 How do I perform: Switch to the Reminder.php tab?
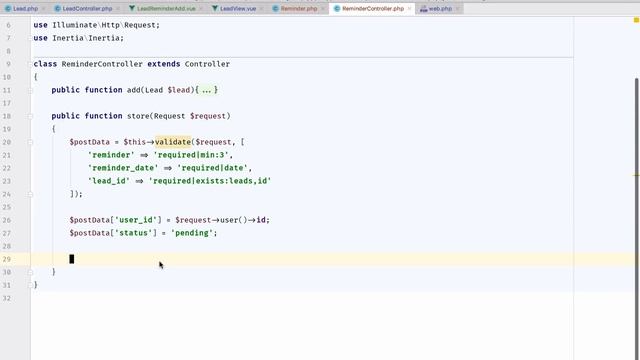(299, 9)
